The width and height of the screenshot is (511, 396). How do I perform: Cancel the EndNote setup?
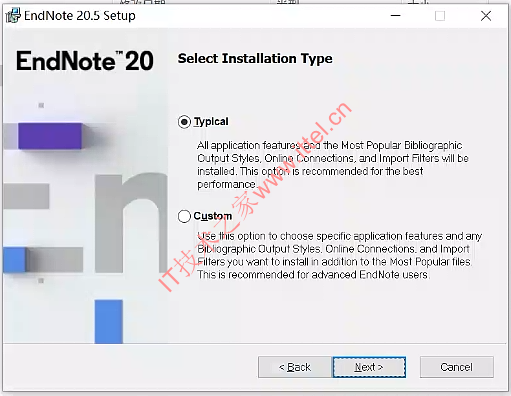[457, 367]
